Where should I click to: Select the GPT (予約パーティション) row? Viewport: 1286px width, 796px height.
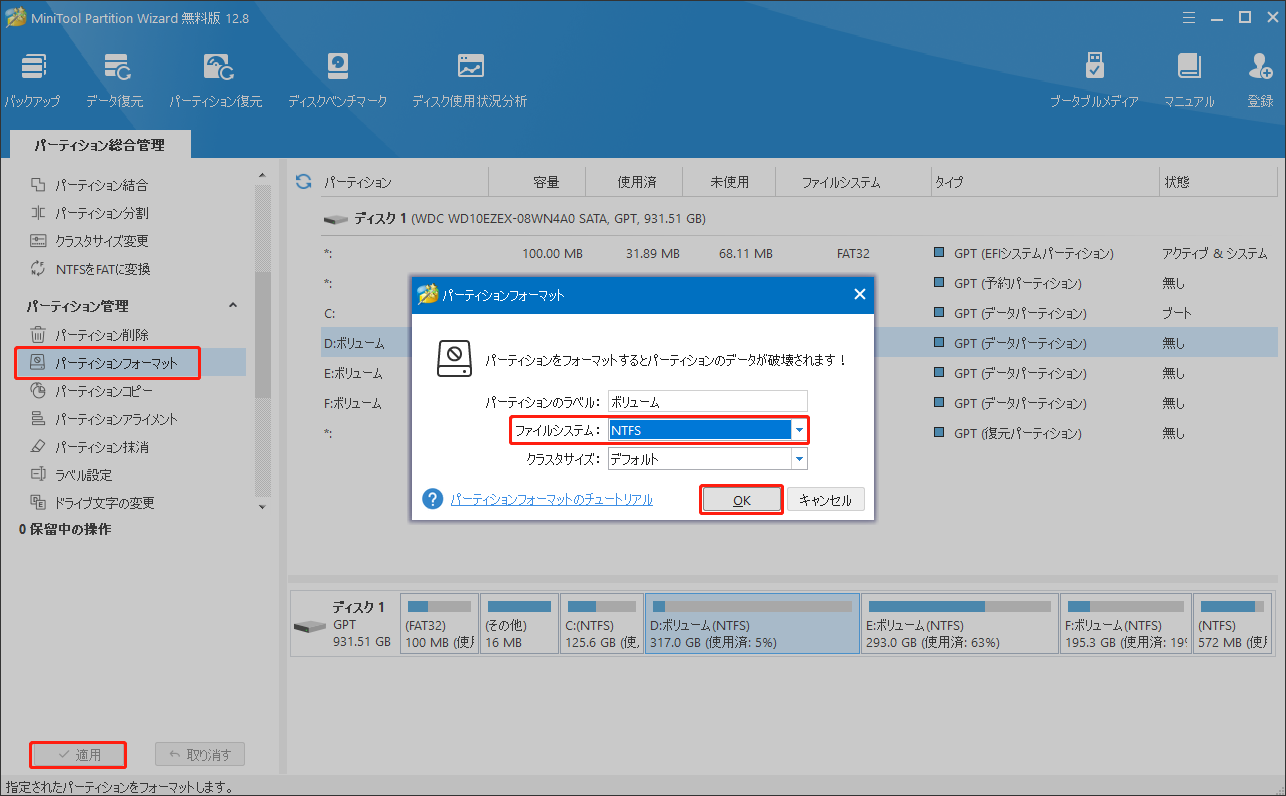click(x=799, y=283)
